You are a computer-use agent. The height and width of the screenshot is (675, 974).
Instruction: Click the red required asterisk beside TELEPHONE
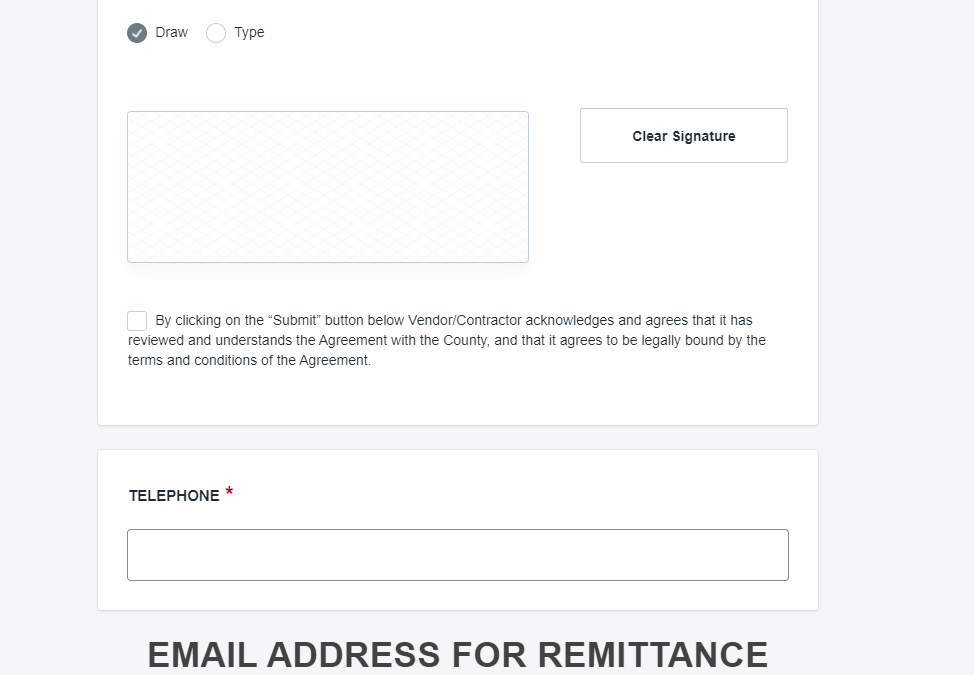pyautogui.click(x=229, y=492)
